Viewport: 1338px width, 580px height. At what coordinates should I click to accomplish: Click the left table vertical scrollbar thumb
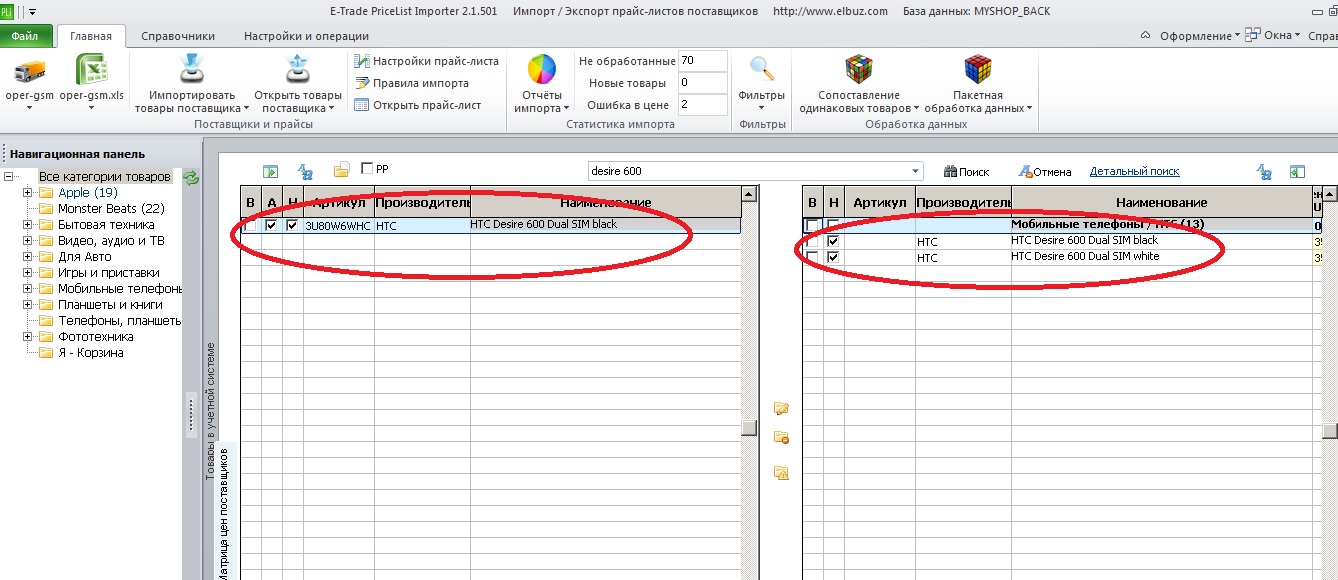(749, 428)
